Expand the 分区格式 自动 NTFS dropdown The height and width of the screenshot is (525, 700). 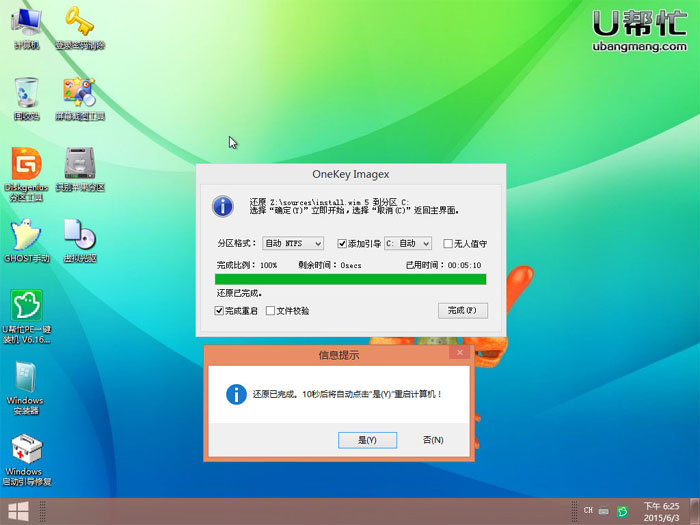(x=293, y=243)
